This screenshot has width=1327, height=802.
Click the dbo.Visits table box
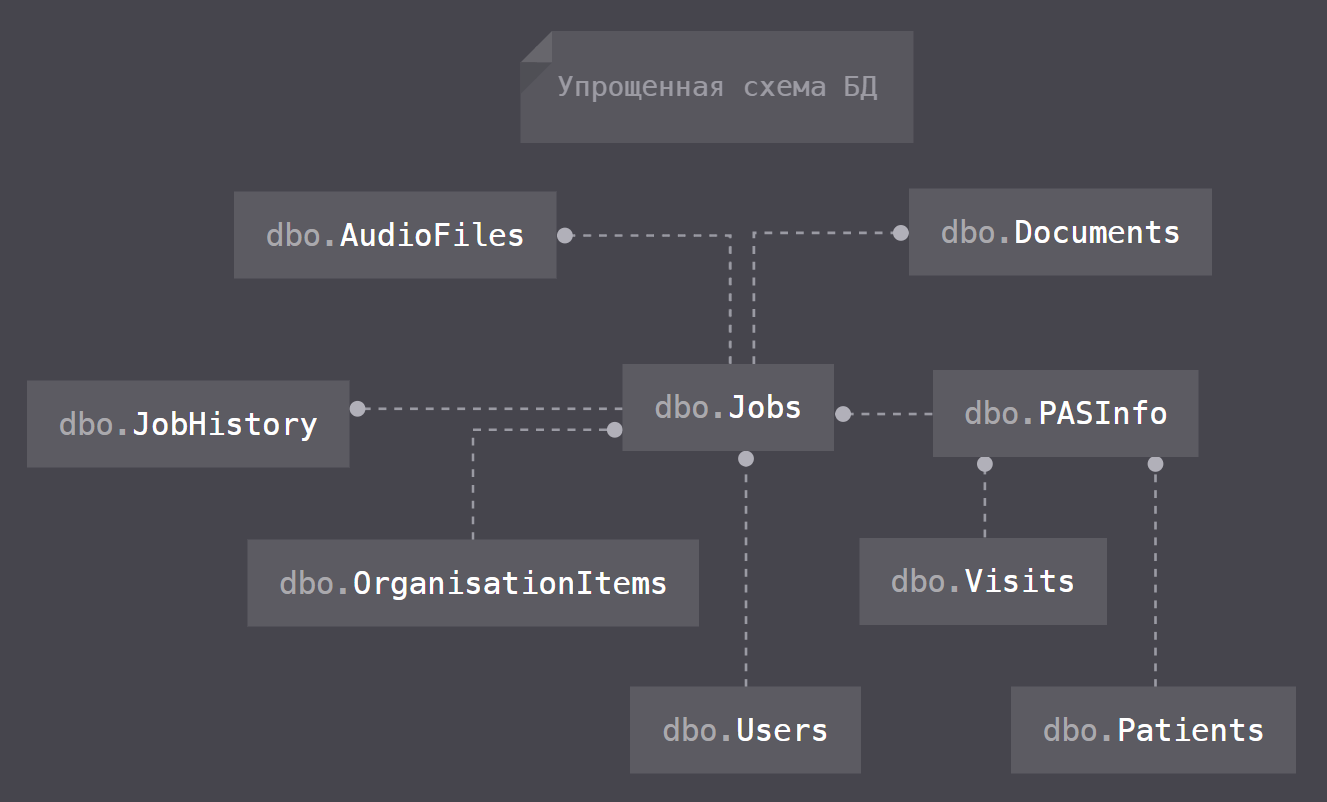(x=982, y=581)
